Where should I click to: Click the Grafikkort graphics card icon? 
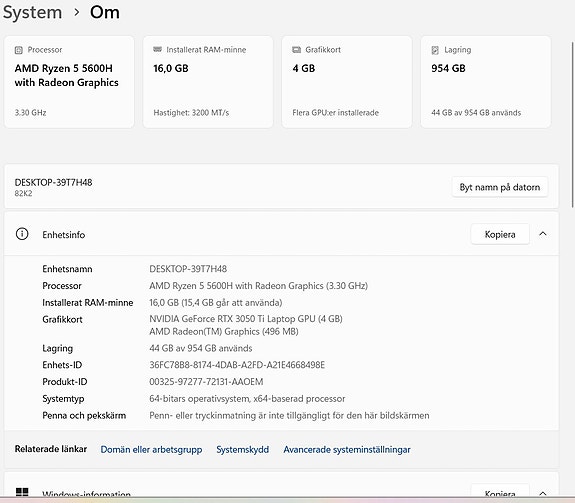[x=296, y=49]
